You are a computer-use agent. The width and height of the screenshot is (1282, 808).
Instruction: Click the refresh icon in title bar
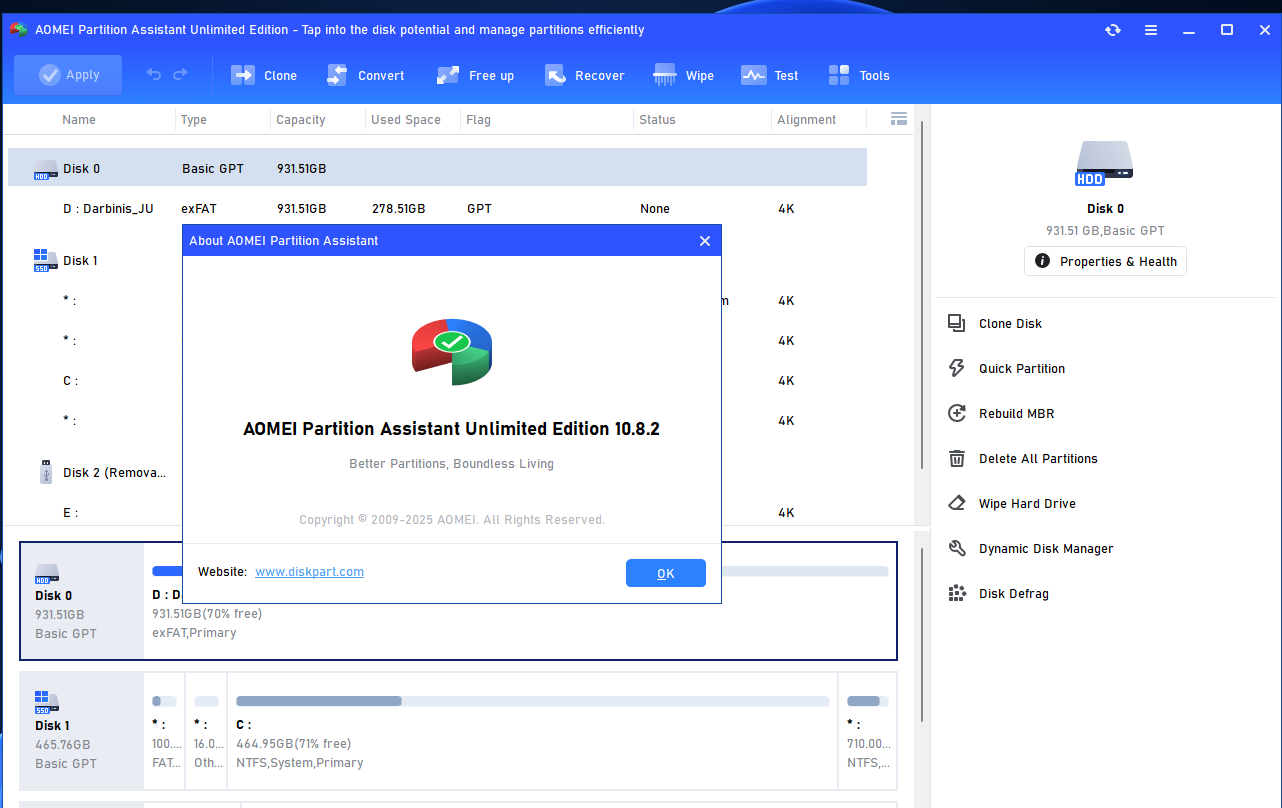click(1113, 30)
